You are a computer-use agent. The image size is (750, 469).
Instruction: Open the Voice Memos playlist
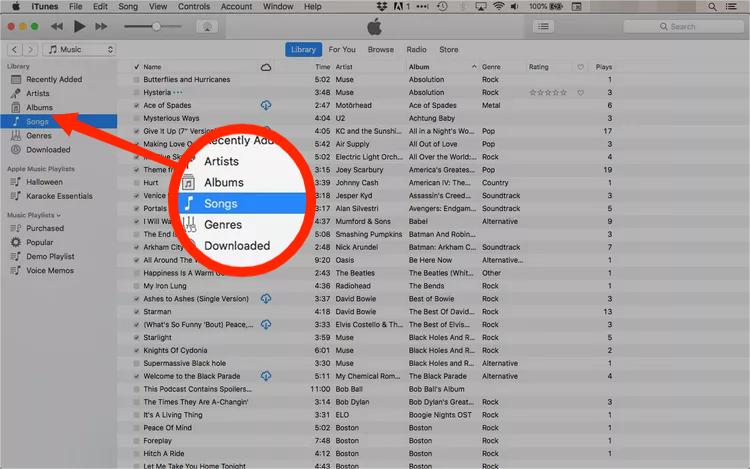(50, 271)
